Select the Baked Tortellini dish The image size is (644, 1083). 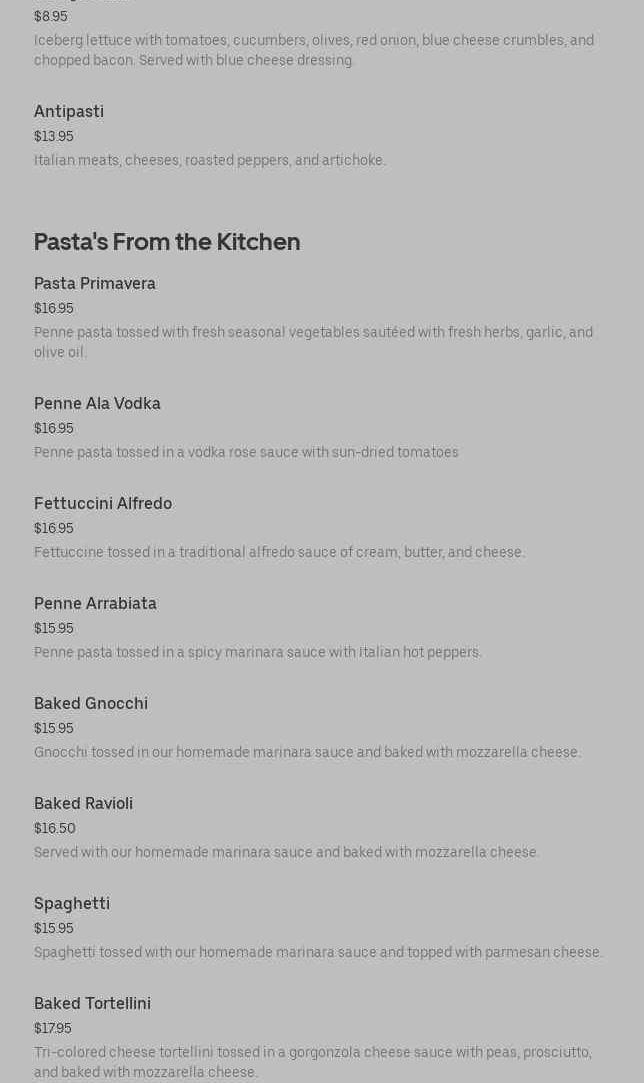[x=92, y=1004]
